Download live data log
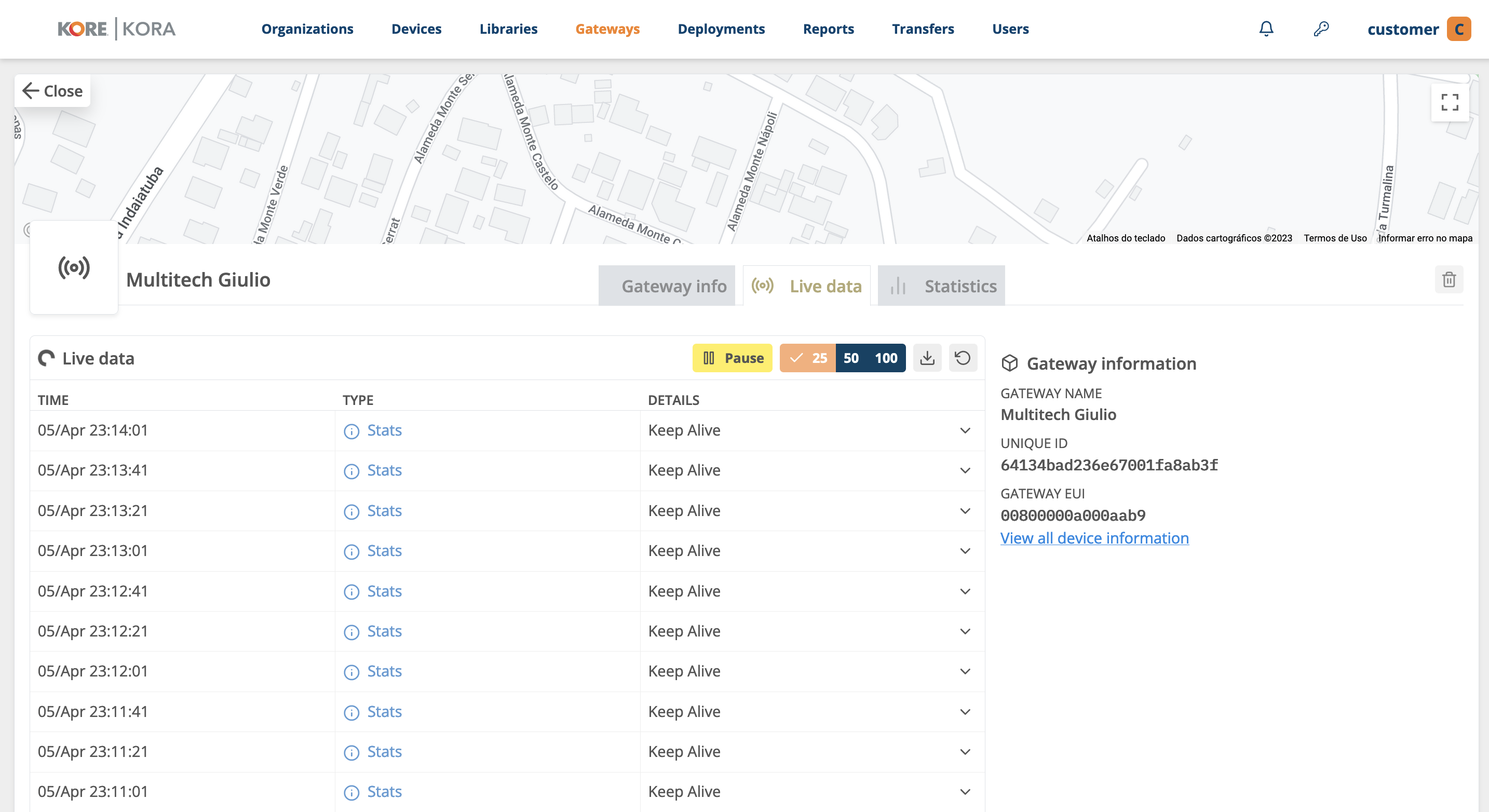The height and width of the screenshot is (812, 1489). pos(927,358)
